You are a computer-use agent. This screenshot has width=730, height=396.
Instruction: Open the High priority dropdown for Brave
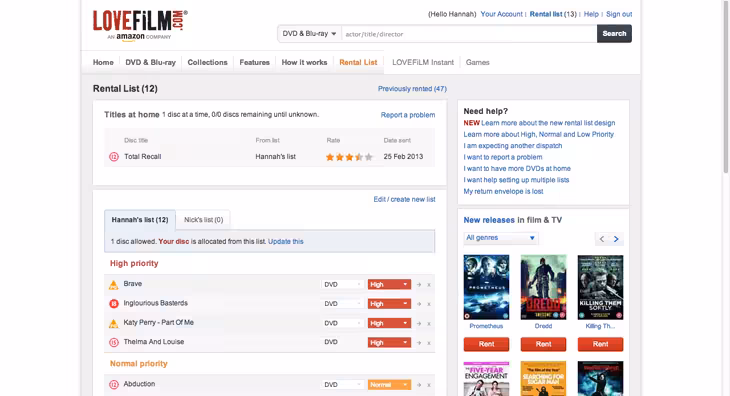389,284
